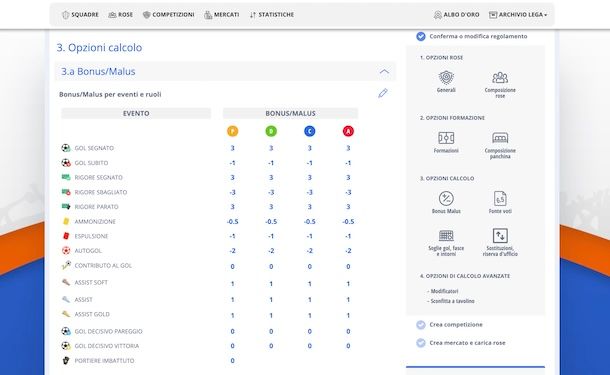Click the goalkeeper value for Portiere Imbattuto
This screenshot has width=610, height=375.
tap(232, 361)
